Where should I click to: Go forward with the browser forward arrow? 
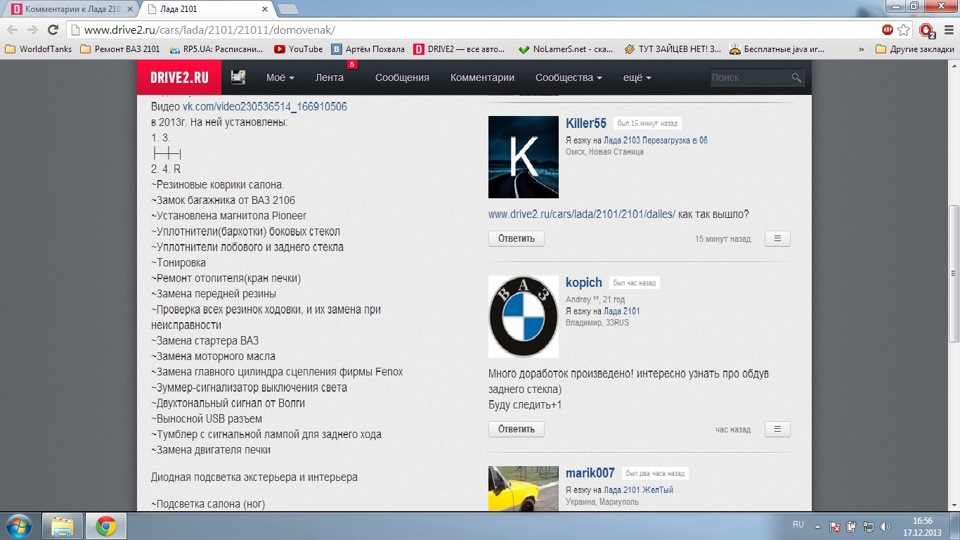pyautogui.click(x=32, y=29)
